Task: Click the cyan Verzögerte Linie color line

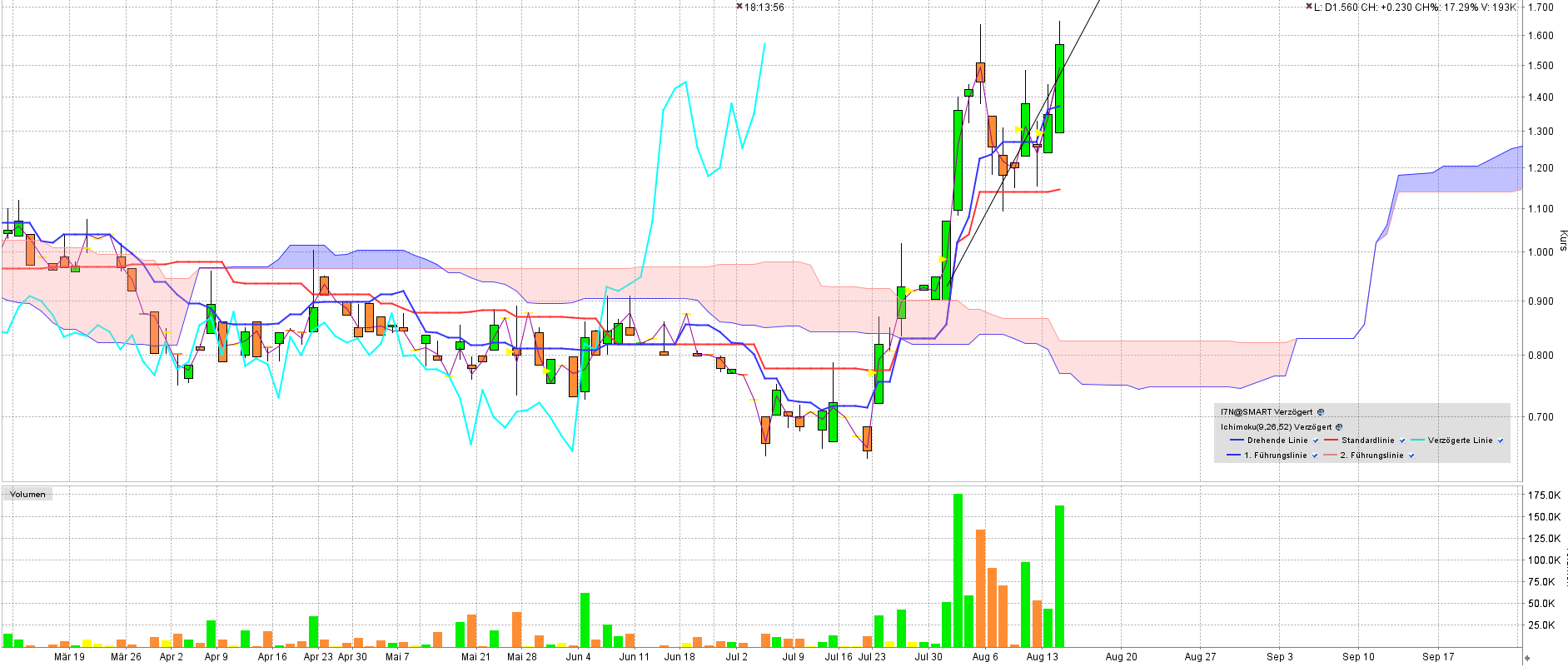Action: tap(1418, 441)
